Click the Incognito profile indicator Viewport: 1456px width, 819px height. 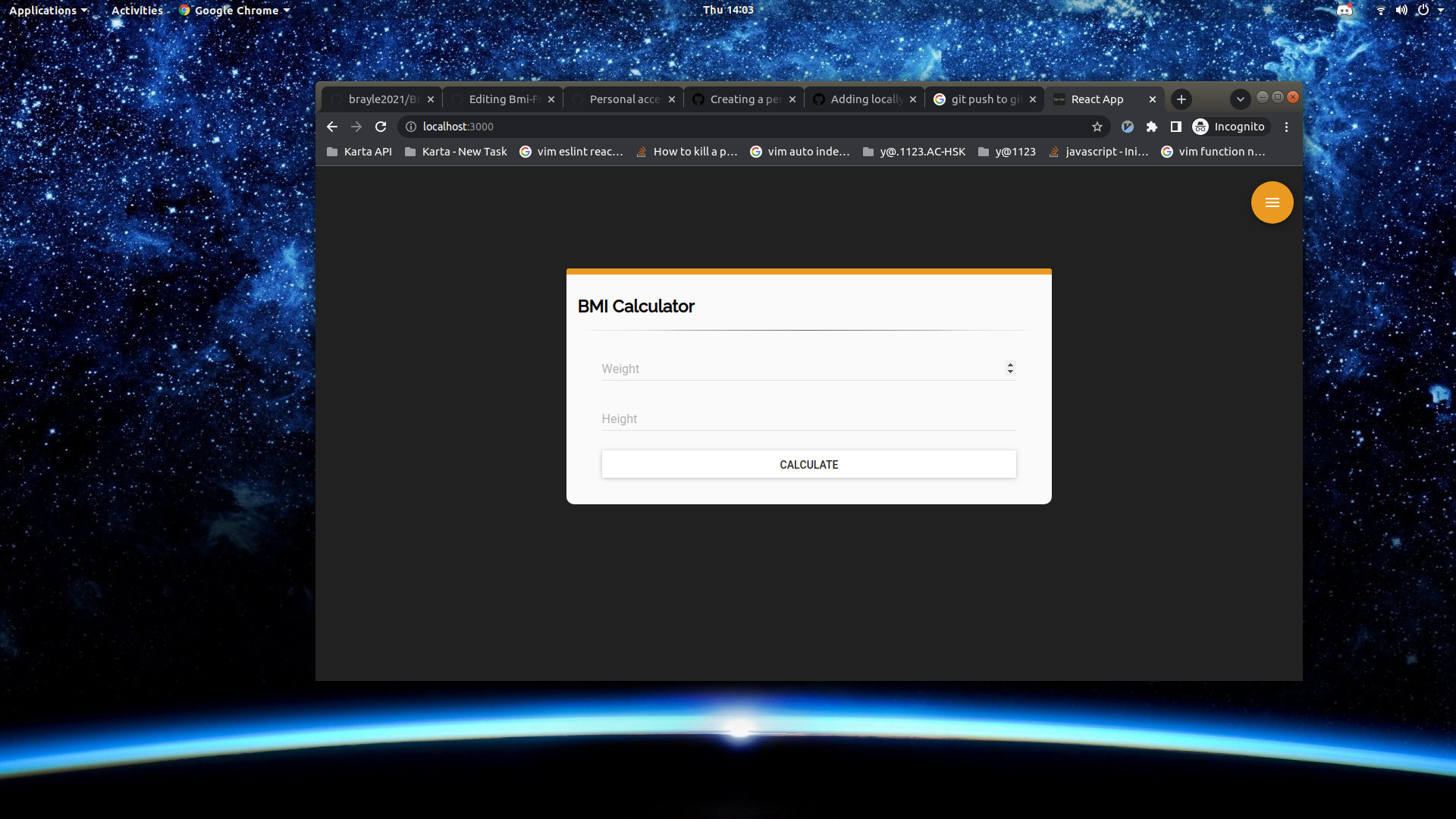(x=1229, y=127)
